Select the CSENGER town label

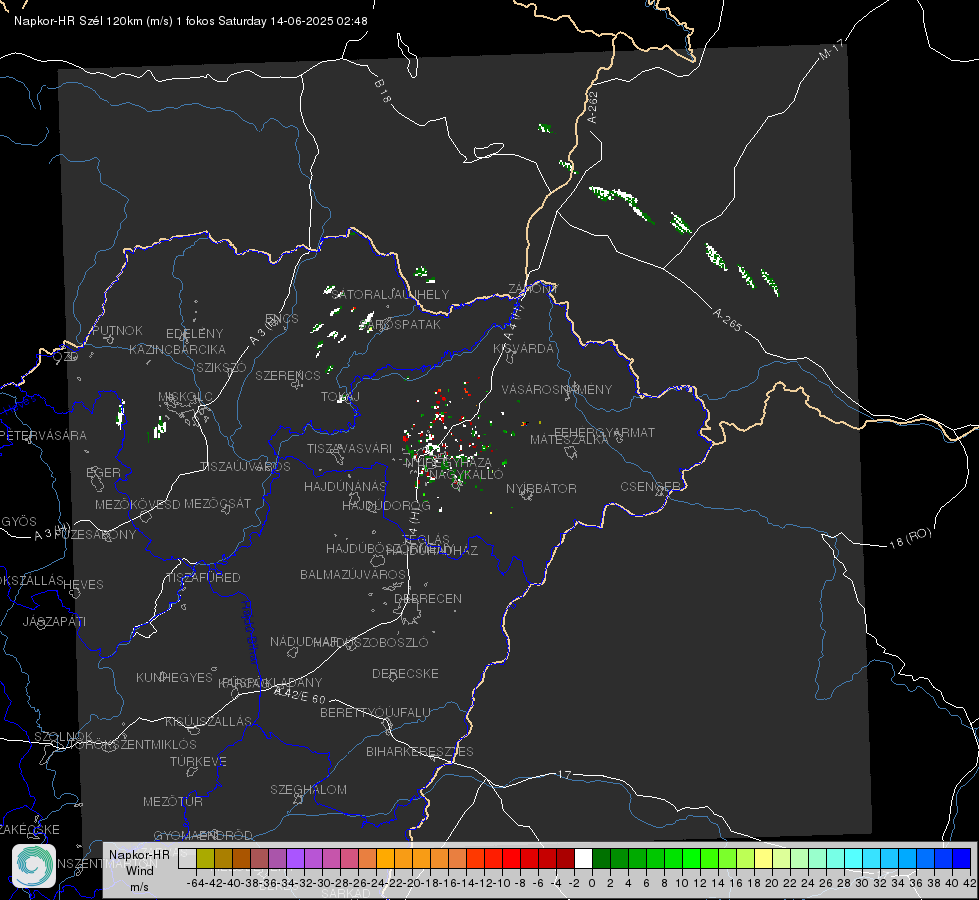pos(650,487)
